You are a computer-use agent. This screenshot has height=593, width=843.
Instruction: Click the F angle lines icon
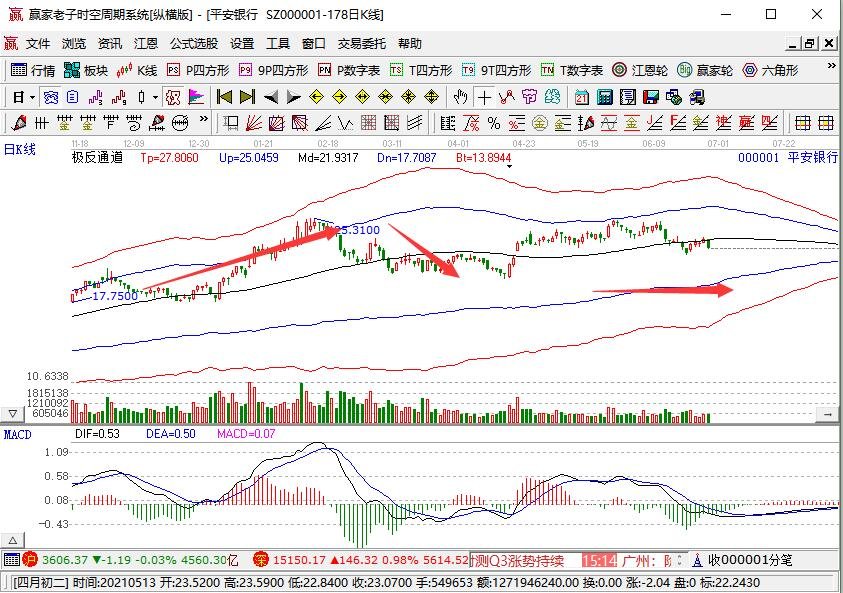[677, 123]
